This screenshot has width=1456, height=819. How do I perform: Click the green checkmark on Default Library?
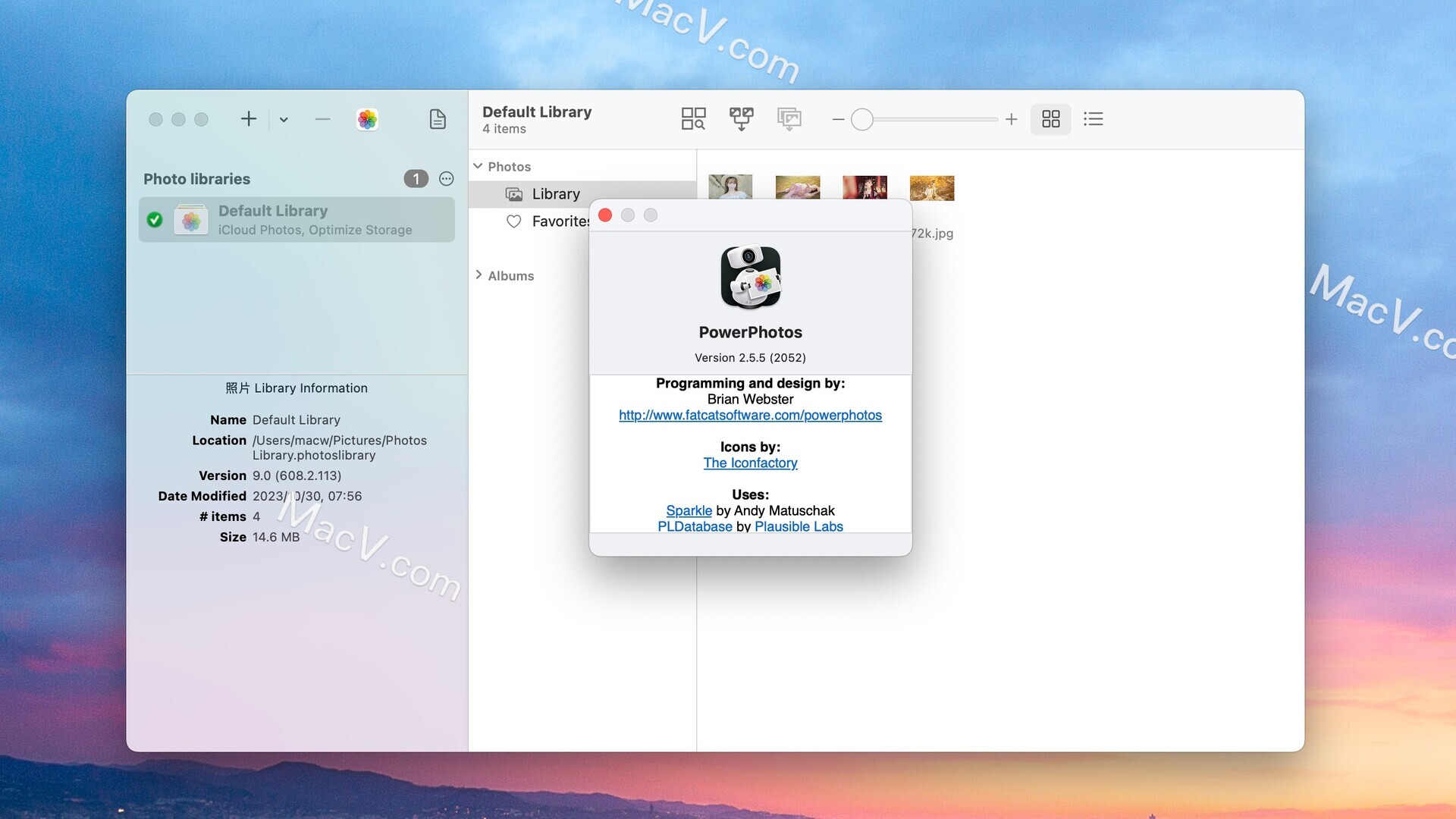(x=155, y=220)
